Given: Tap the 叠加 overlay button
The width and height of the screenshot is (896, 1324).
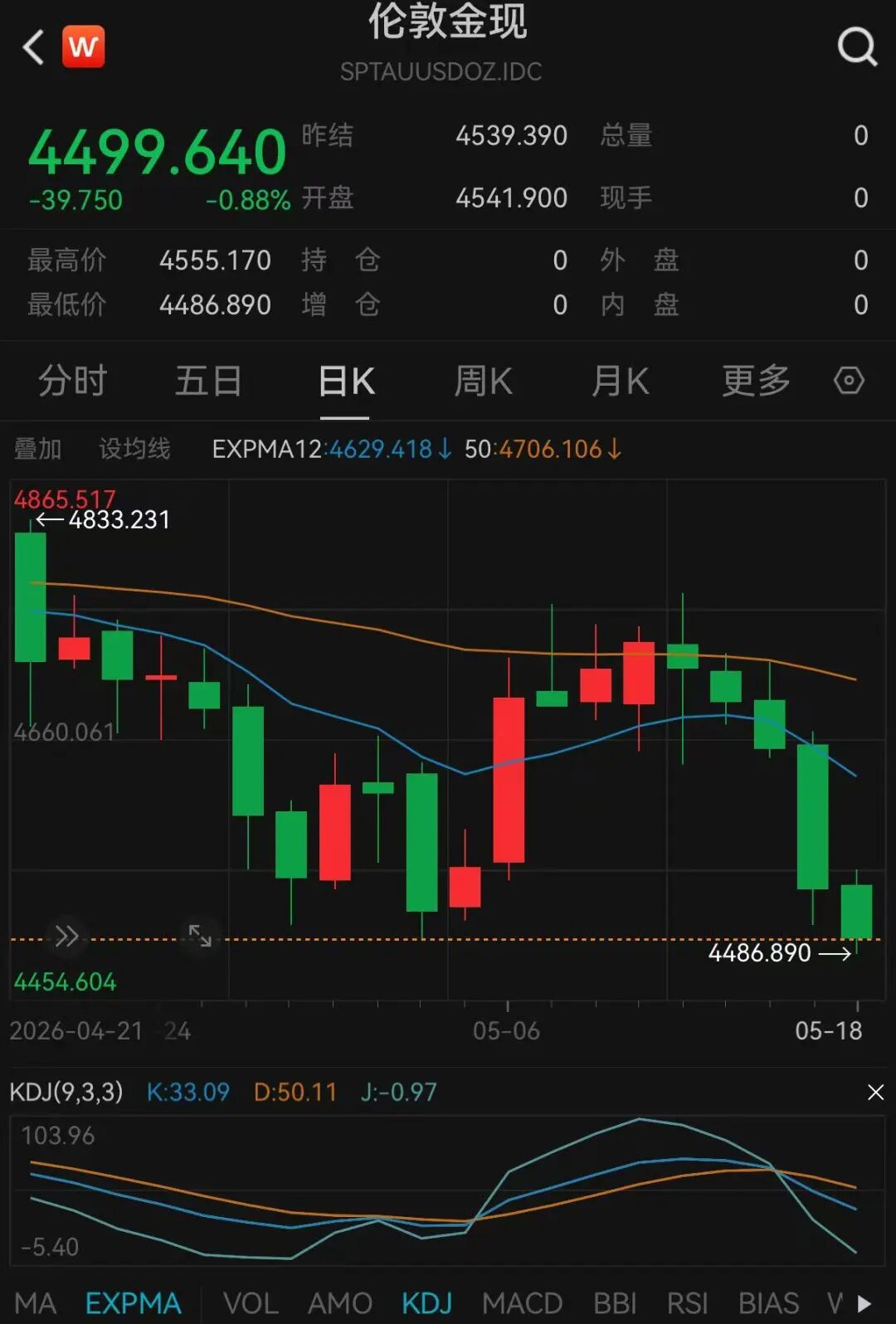Looking at the screenshot, I should pos(37,449).
